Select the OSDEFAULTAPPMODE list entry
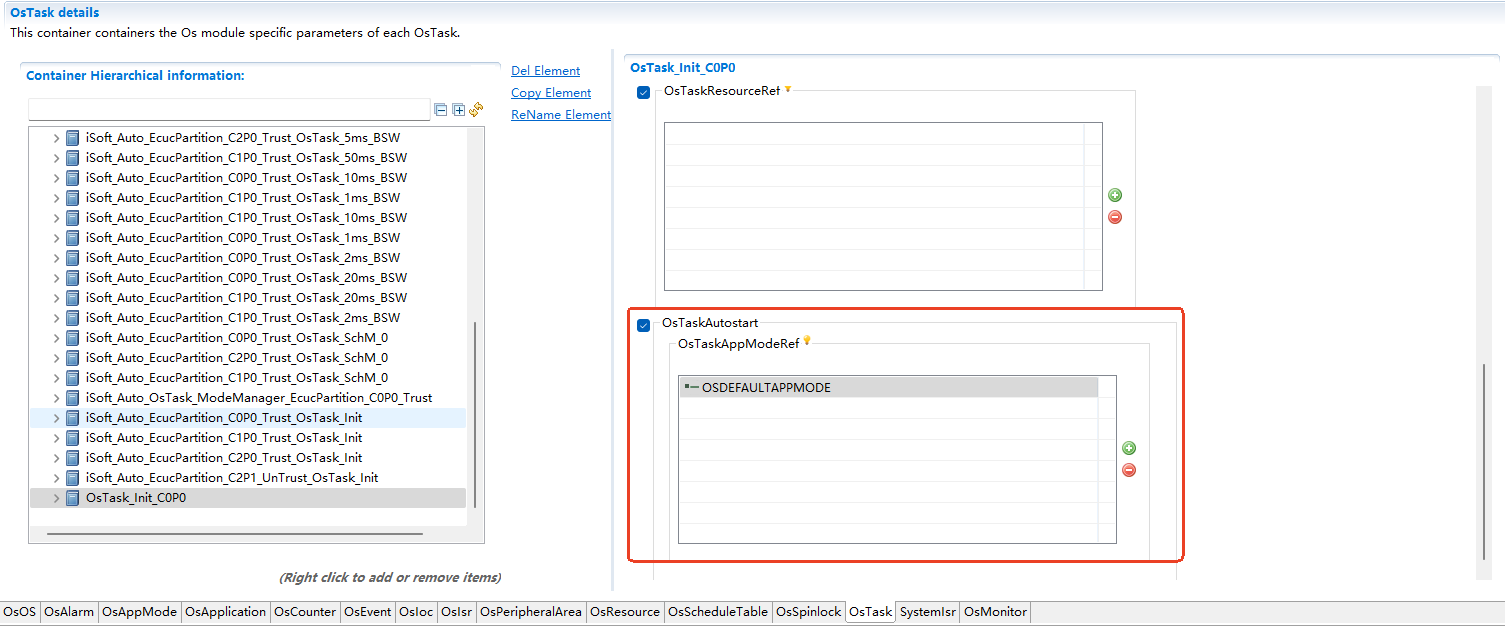 click(766, 388)
